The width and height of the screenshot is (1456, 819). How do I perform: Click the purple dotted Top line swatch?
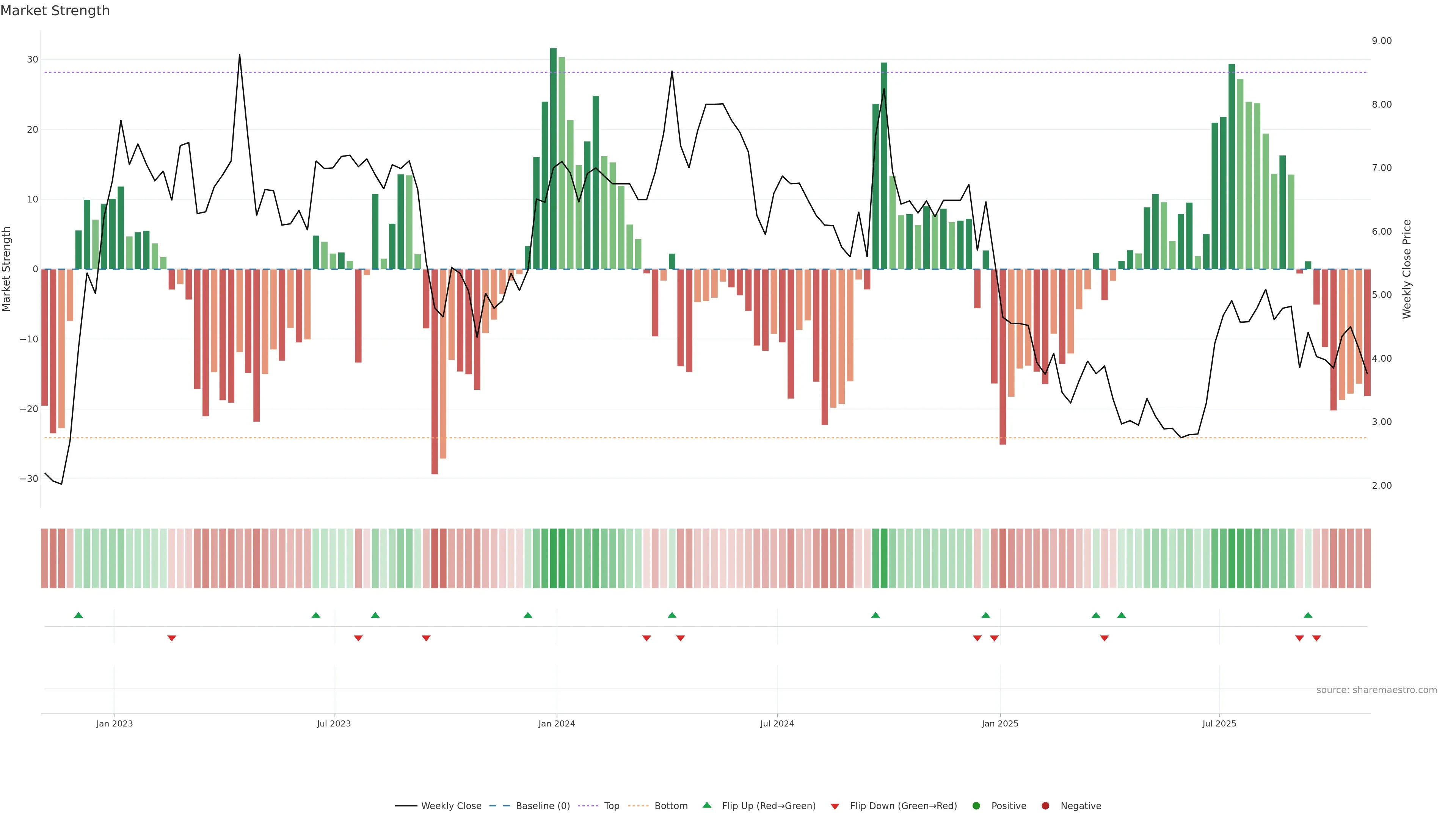(x=589, y=806)
